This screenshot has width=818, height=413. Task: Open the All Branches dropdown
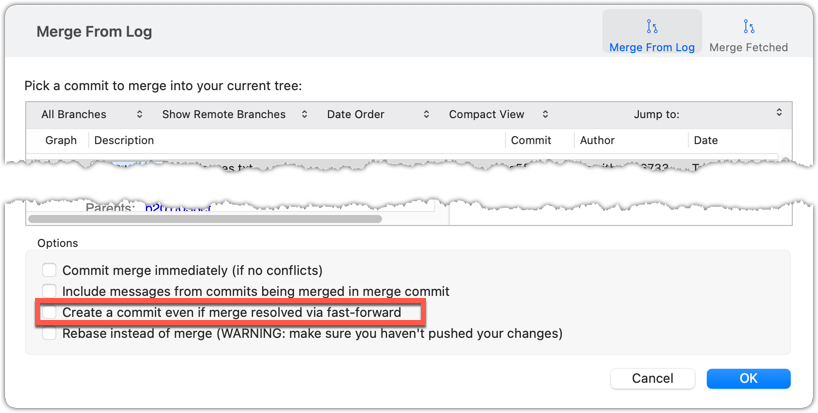click(x=91, y=114)
